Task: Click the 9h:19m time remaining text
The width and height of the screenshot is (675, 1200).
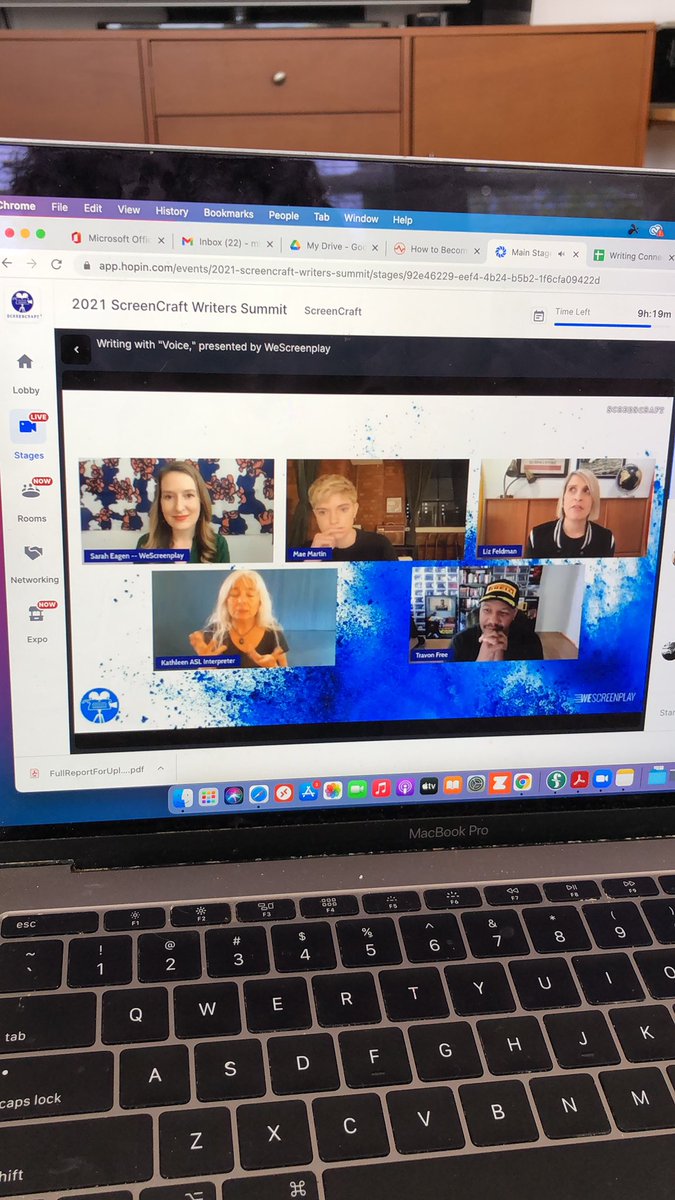Action: click(655, 314)
